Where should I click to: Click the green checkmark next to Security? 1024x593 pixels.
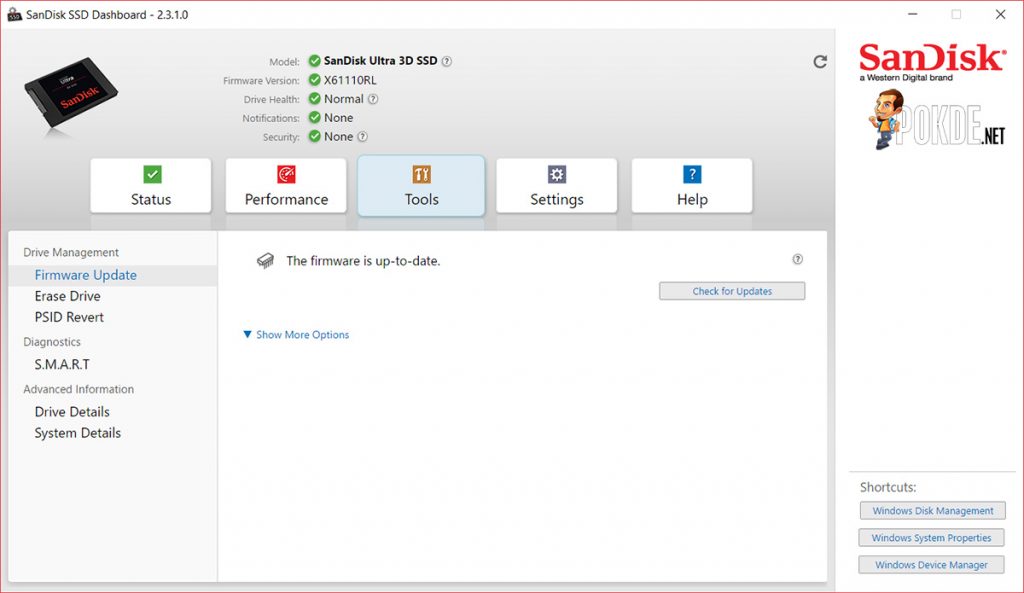[x=315, y=136]
